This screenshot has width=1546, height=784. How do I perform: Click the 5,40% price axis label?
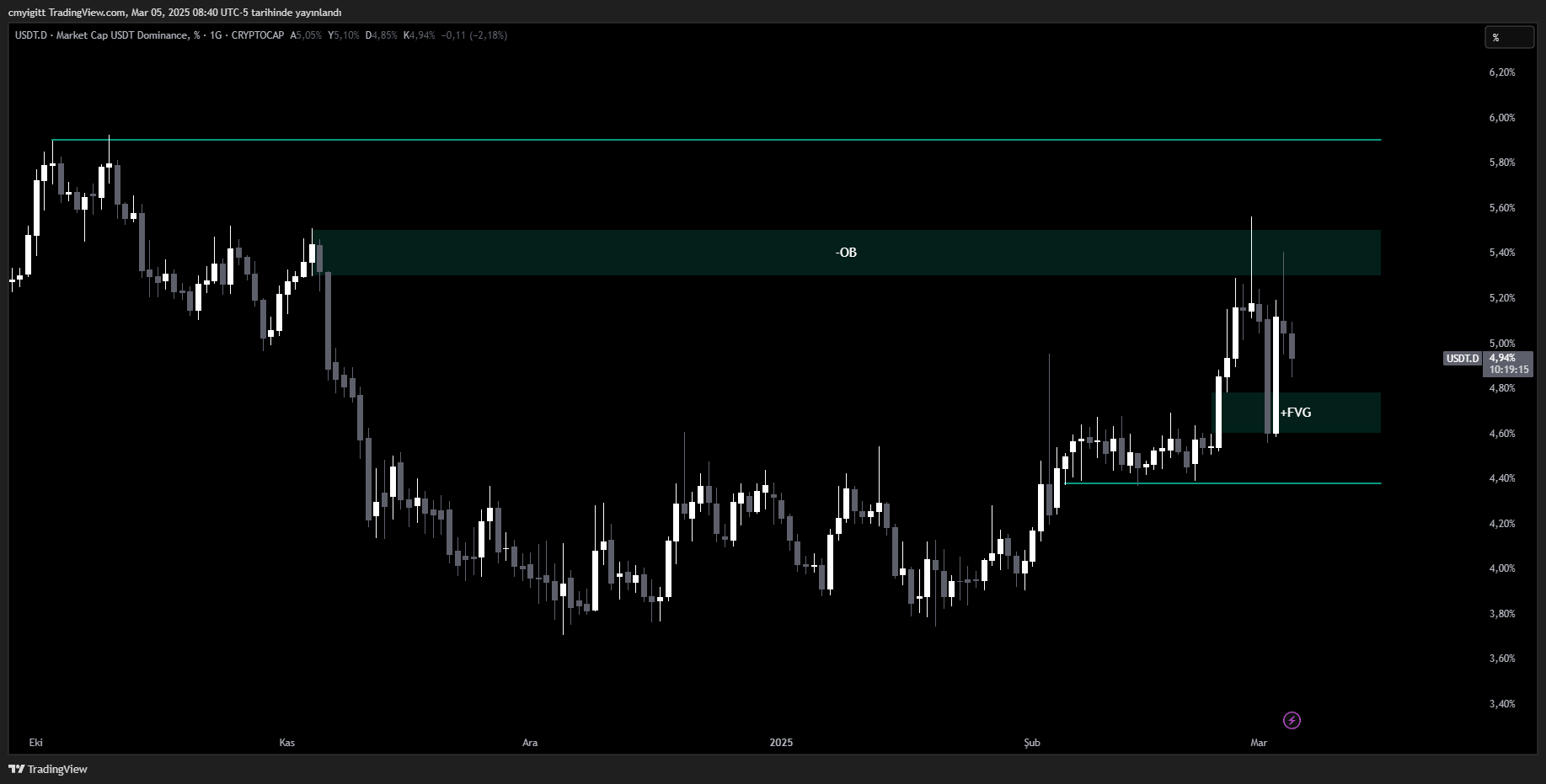click(x=1502, y=253)
